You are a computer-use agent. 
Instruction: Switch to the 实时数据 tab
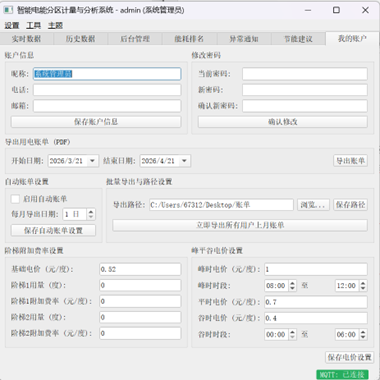(x=26, y=39)
